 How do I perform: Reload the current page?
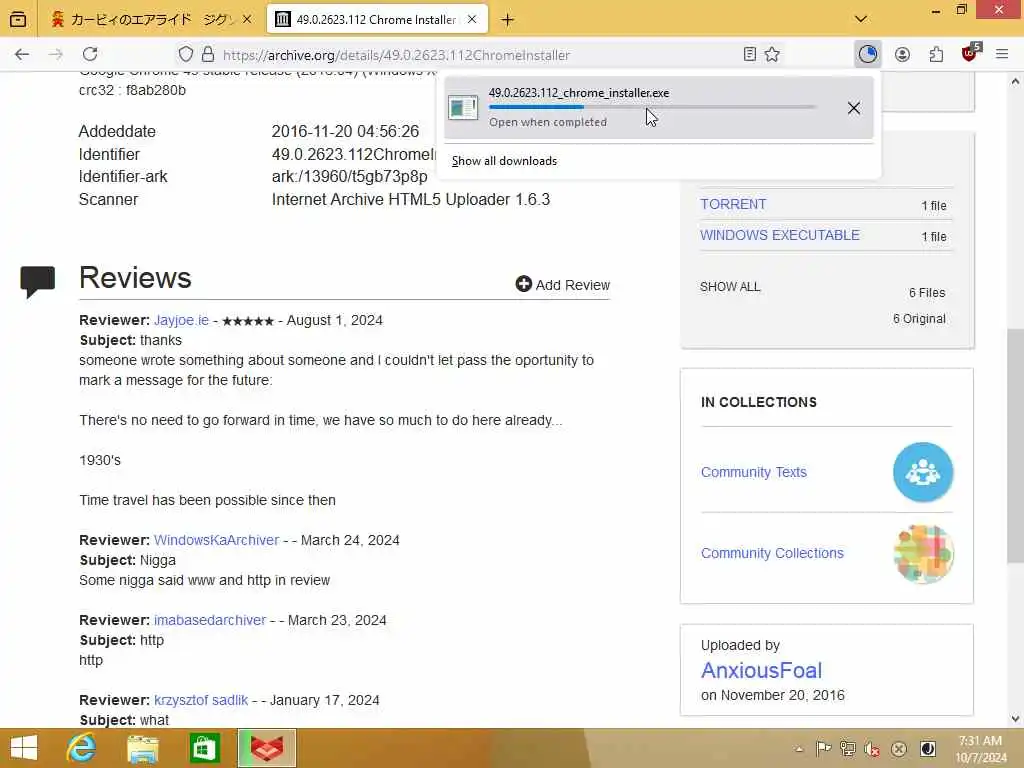90,54
